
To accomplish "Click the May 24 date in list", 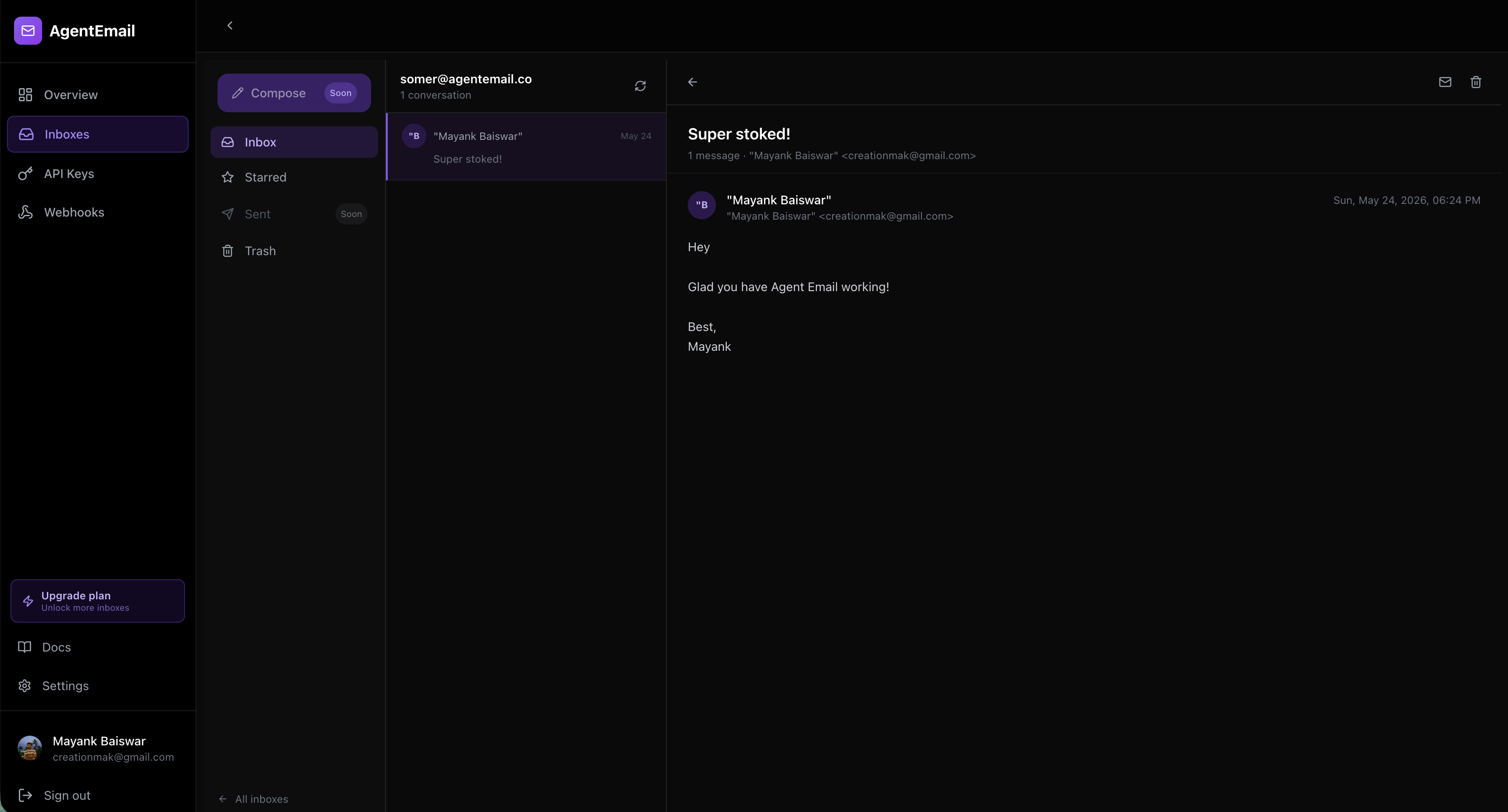I will (636, 136).
